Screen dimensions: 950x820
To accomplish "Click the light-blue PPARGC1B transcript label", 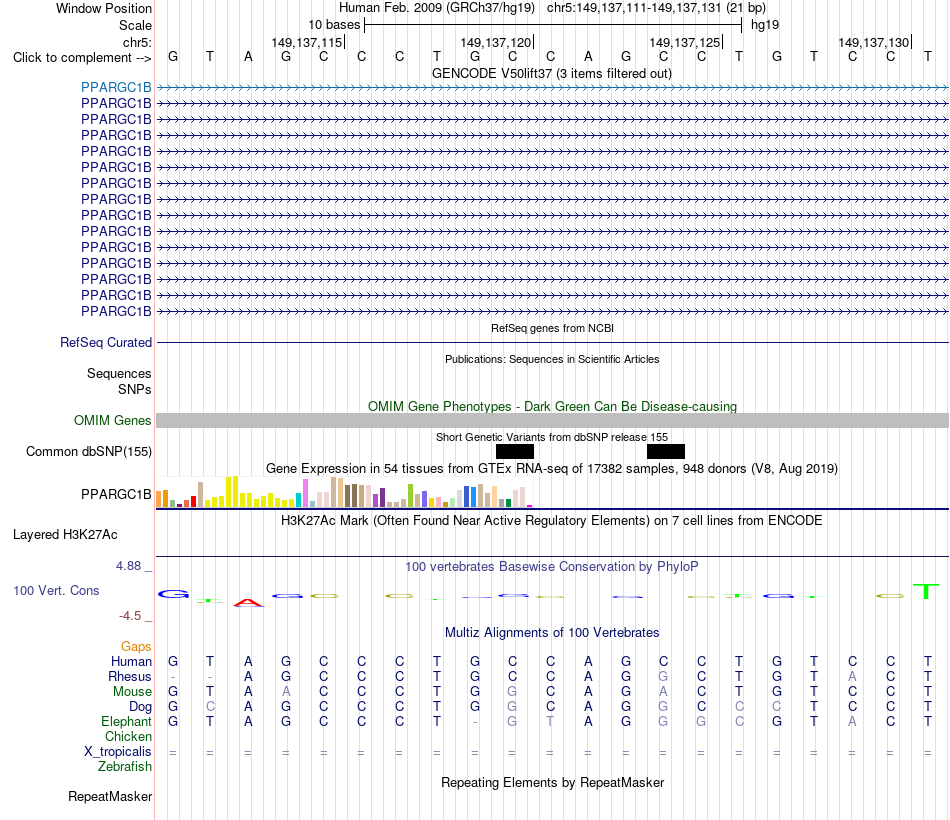I will coord(116,87).
